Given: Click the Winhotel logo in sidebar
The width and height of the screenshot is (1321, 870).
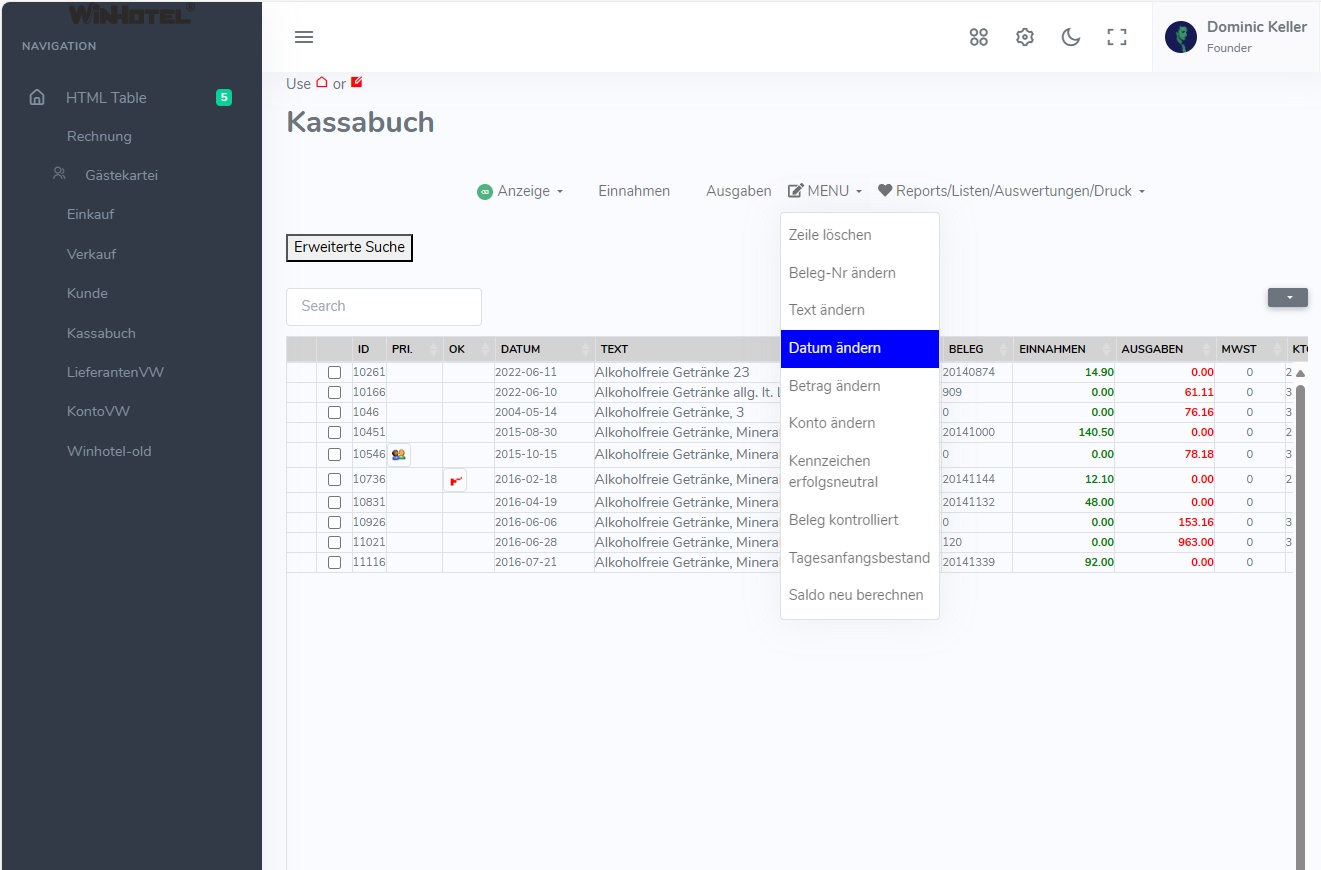Looking at the screenshot, I should pos(131,13).
